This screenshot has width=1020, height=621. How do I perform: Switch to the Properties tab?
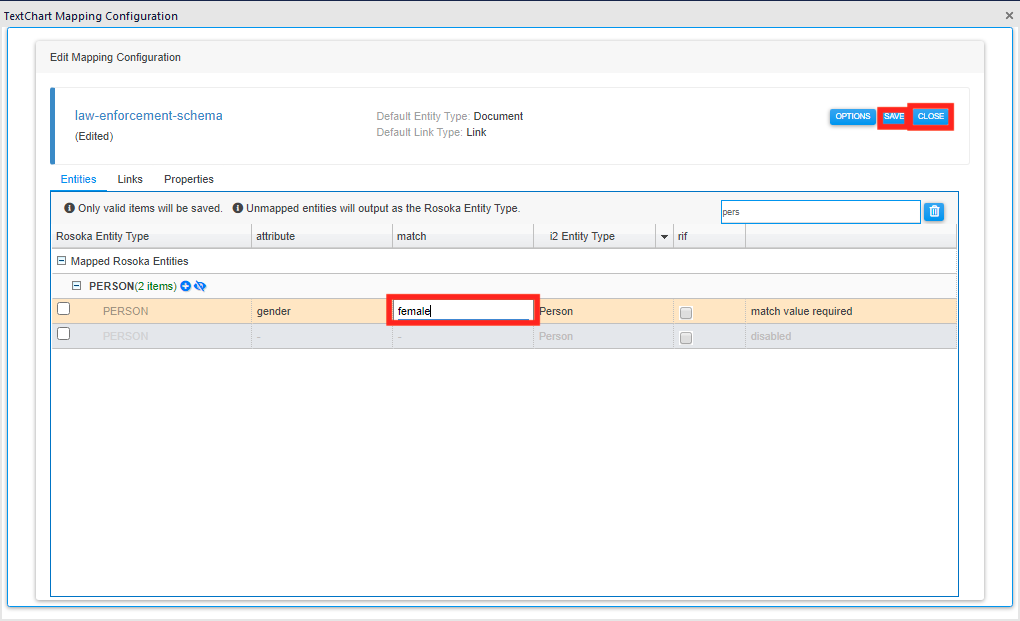189,179
